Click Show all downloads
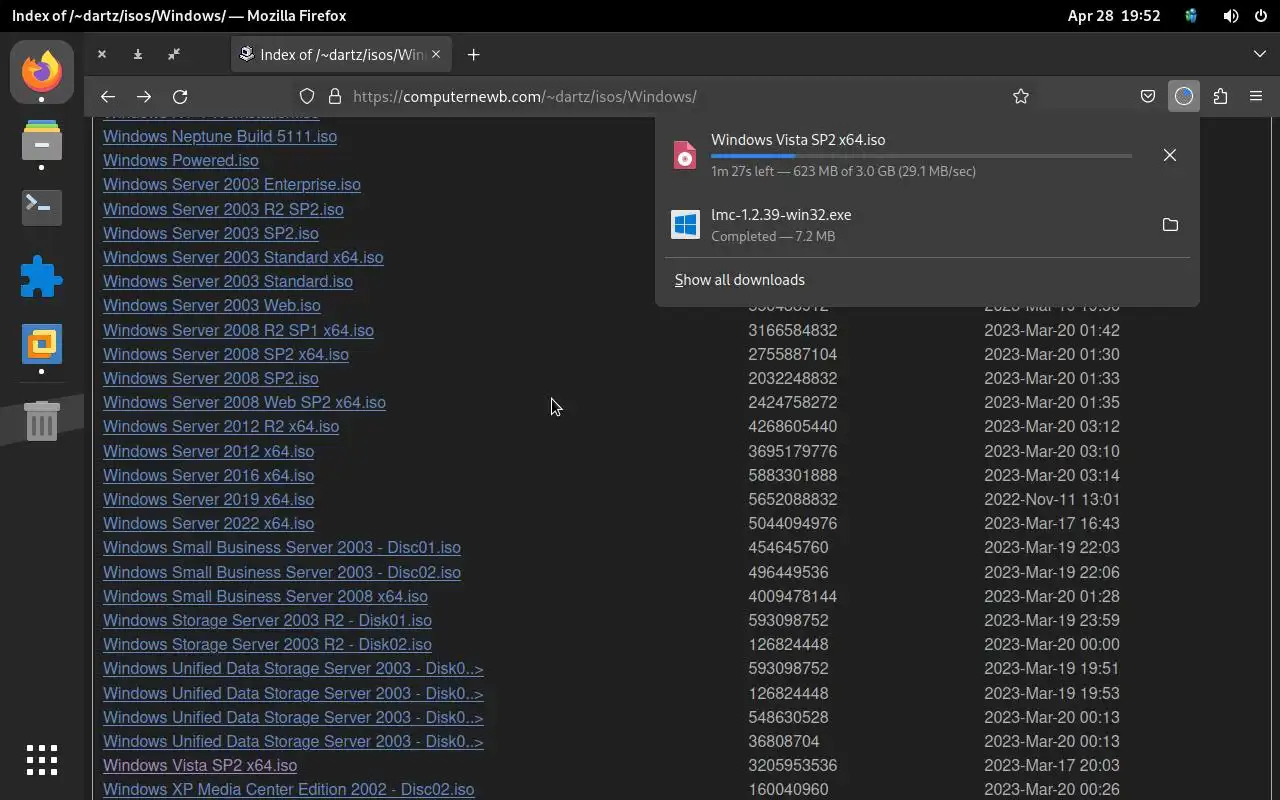 (x=740, y=280)
